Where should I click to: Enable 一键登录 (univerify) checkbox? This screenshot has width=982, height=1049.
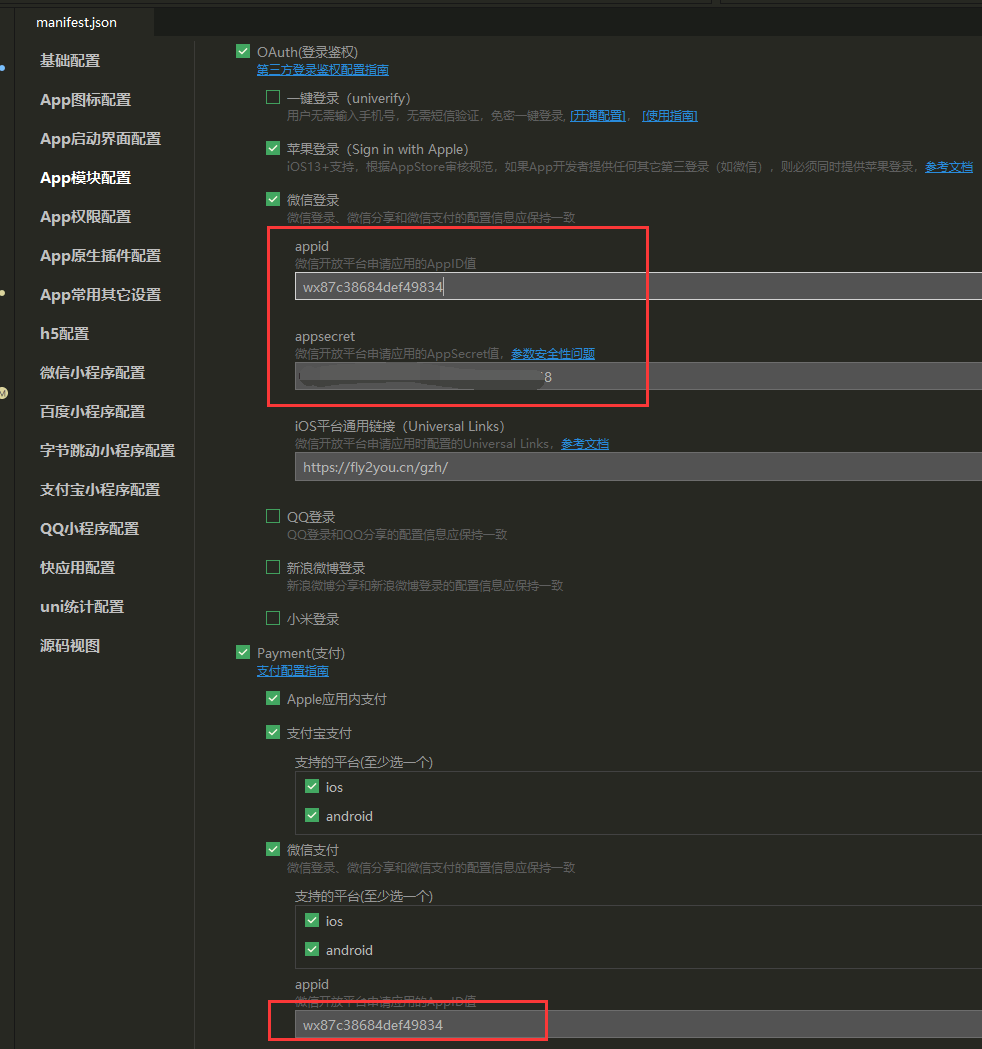[273, 98]
